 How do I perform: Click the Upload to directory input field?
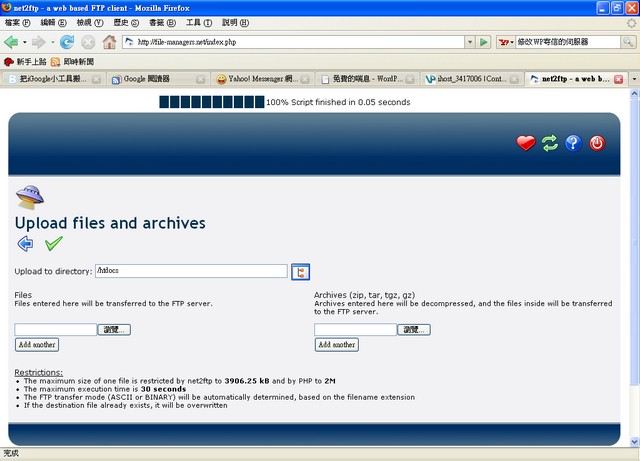click(x=191, y=271)
